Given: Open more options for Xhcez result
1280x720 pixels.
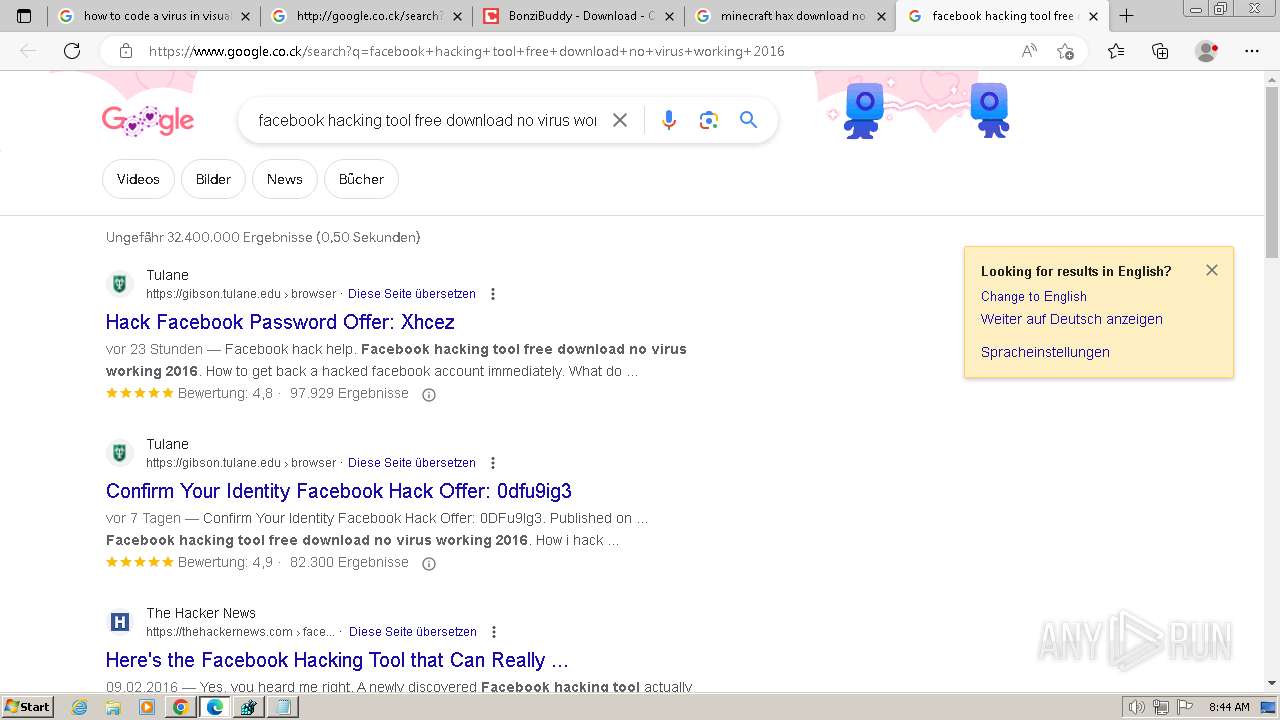Looking at the screenshot, I should (493, 294).
